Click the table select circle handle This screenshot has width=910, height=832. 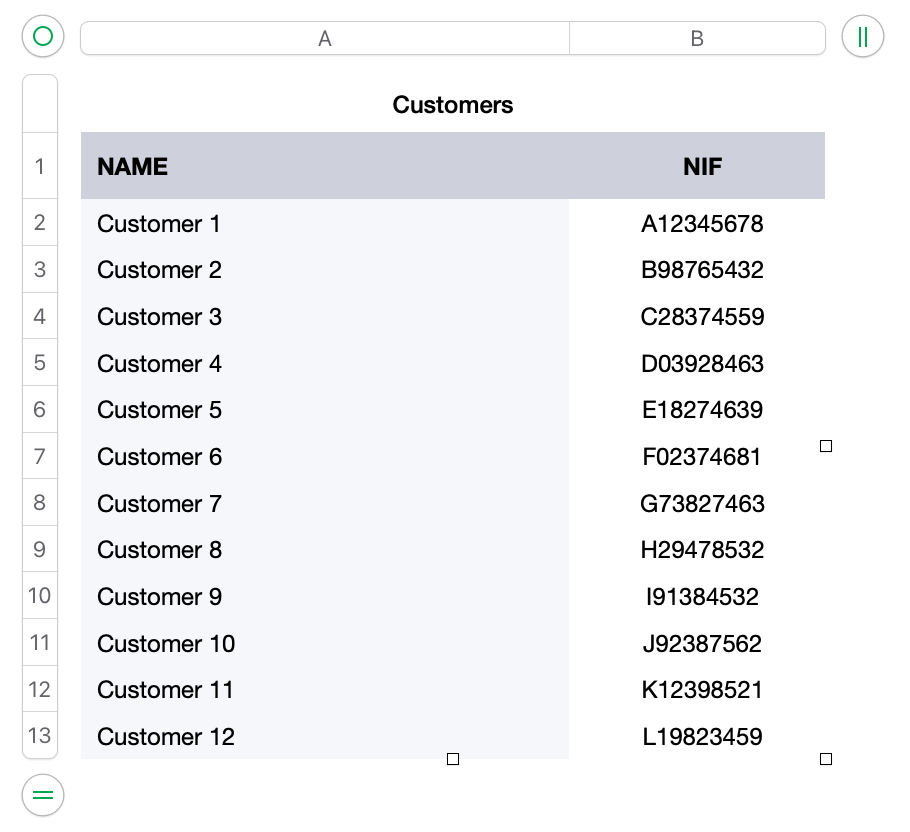(x=43, y=37)
